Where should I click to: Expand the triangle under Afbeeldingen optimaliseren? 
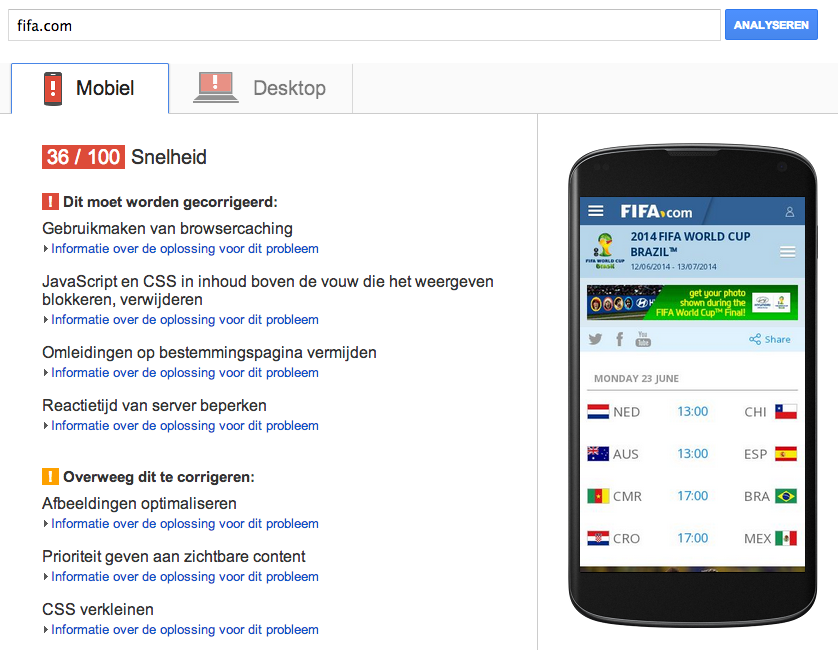tap(46, 523)
